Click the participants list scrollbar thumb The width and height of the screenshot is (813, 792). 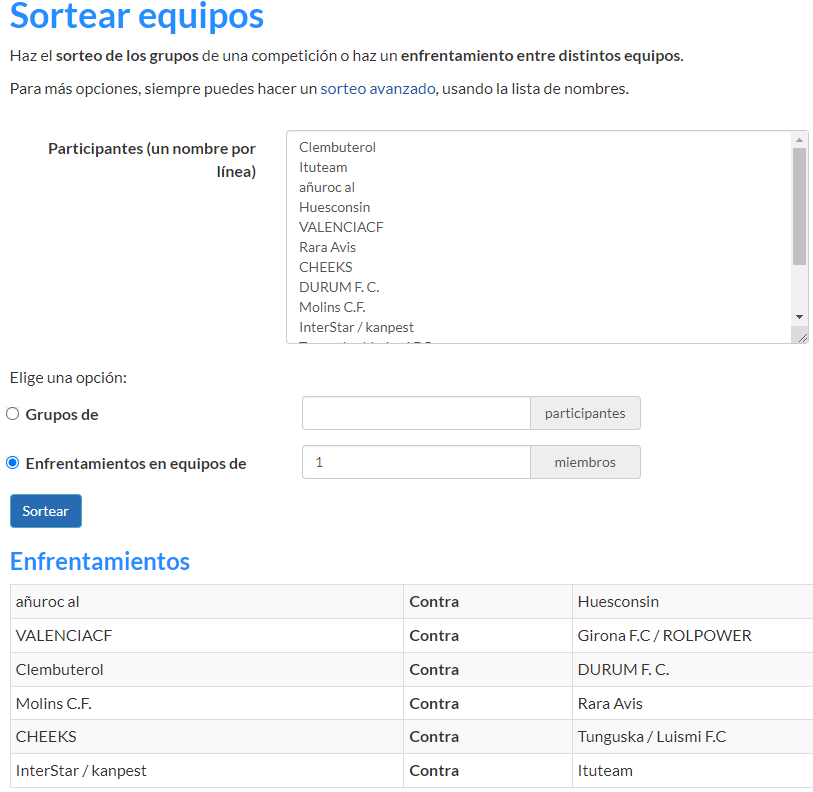pos(799,205)
